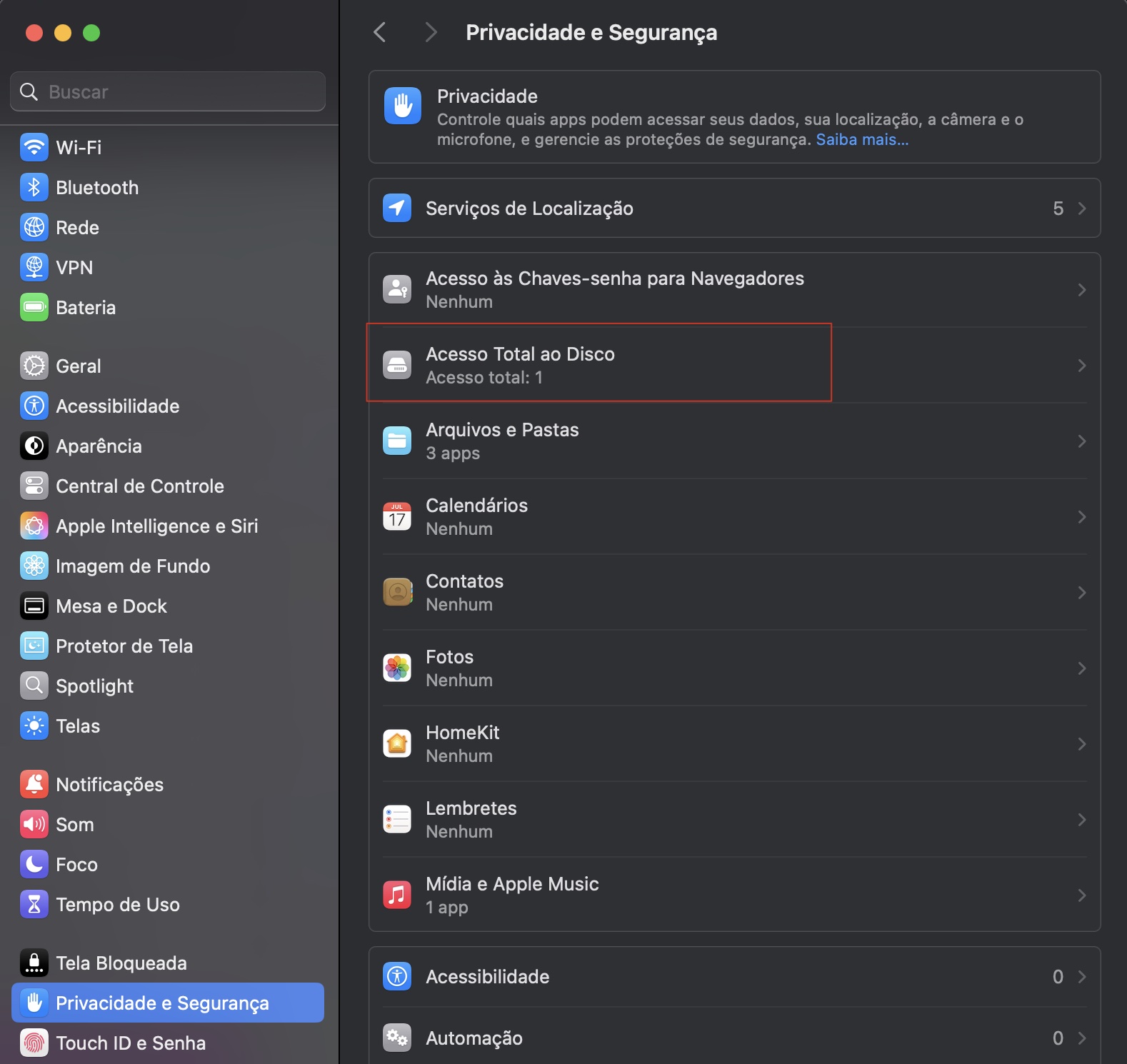
Task: Click the Bateria battery icon
Action: [34, 308]
